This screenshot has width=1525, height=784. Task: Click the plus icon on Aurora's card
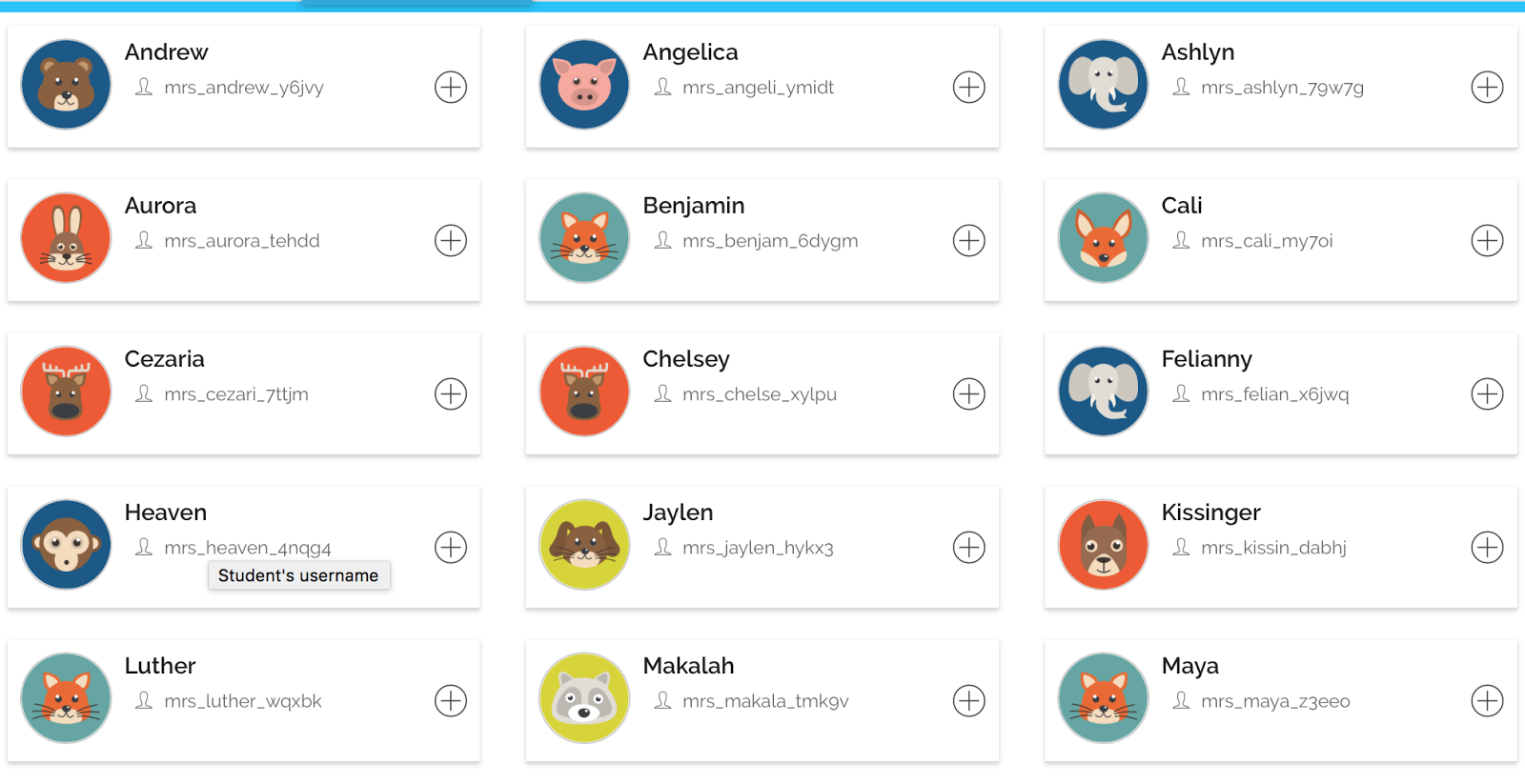point(451,241)
